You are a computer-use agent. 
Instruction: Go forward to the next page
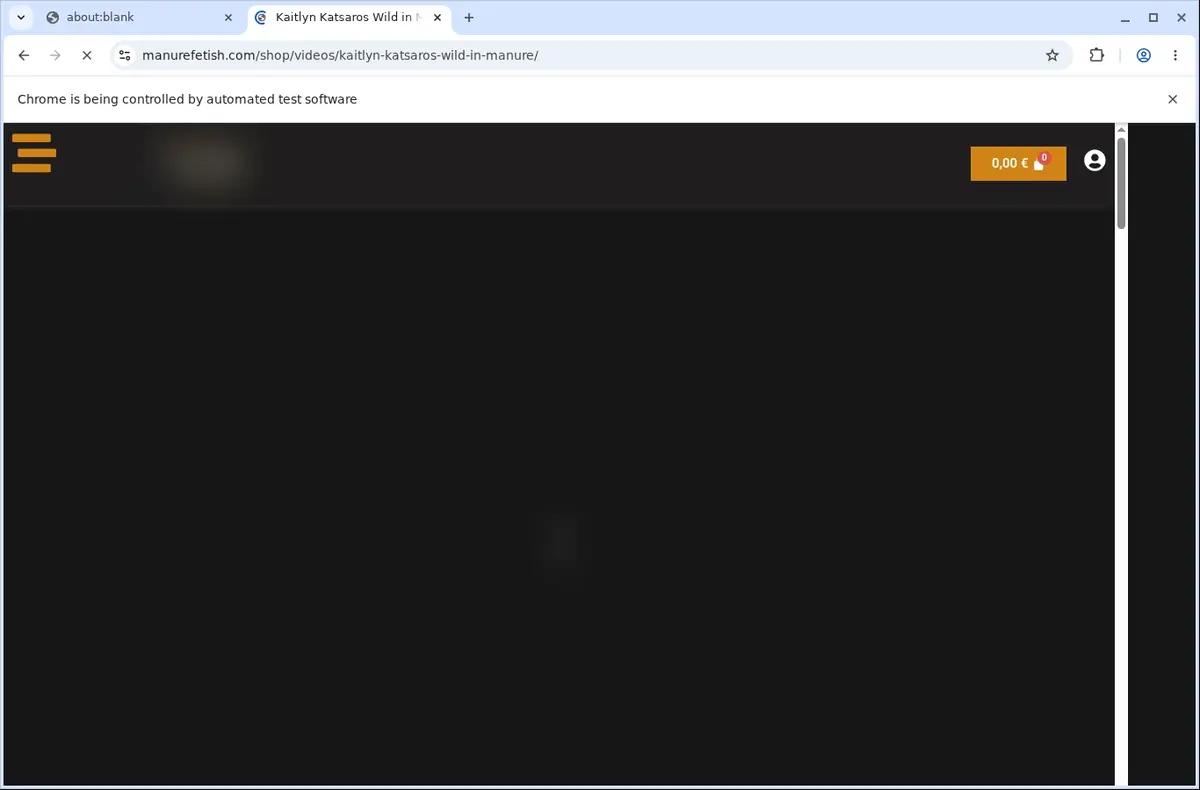(55, 56)
